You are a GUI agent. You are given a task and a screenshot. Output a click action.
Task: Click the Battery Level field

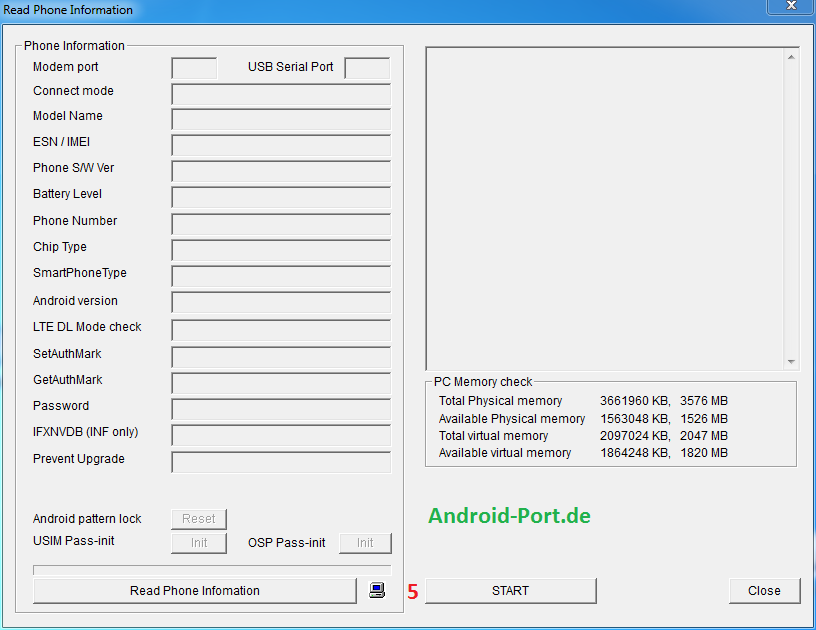(281, 197)
